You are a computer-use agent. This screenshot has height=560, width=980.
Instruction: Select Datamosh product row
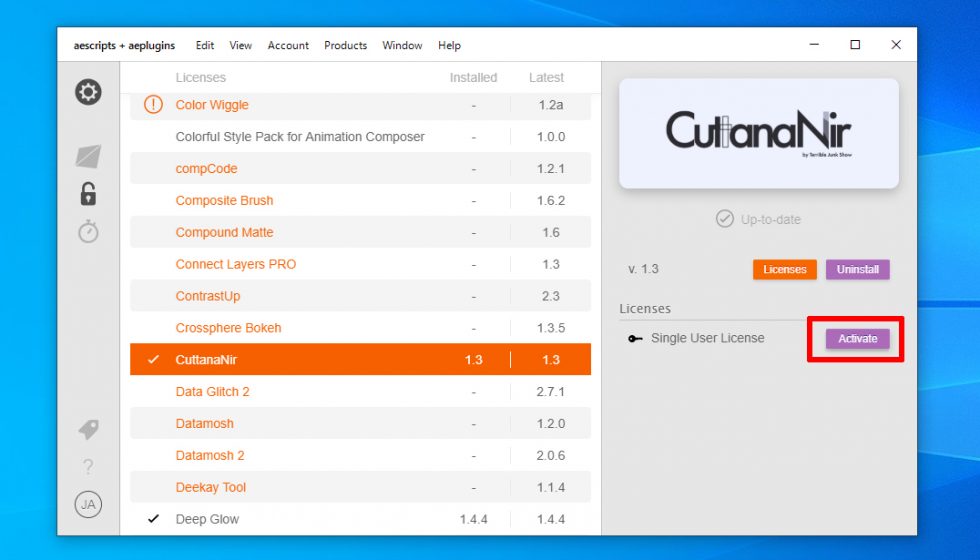tap(360, 423)
